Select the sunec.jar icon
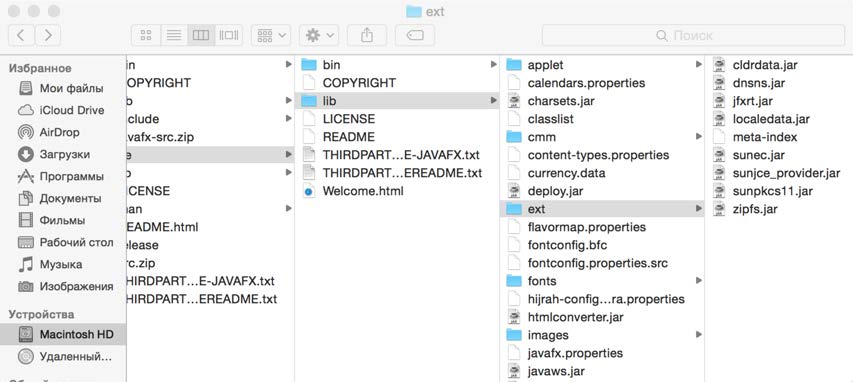Image resolution: width=853 pixels, height=382 pixels. tap(719, 155)
